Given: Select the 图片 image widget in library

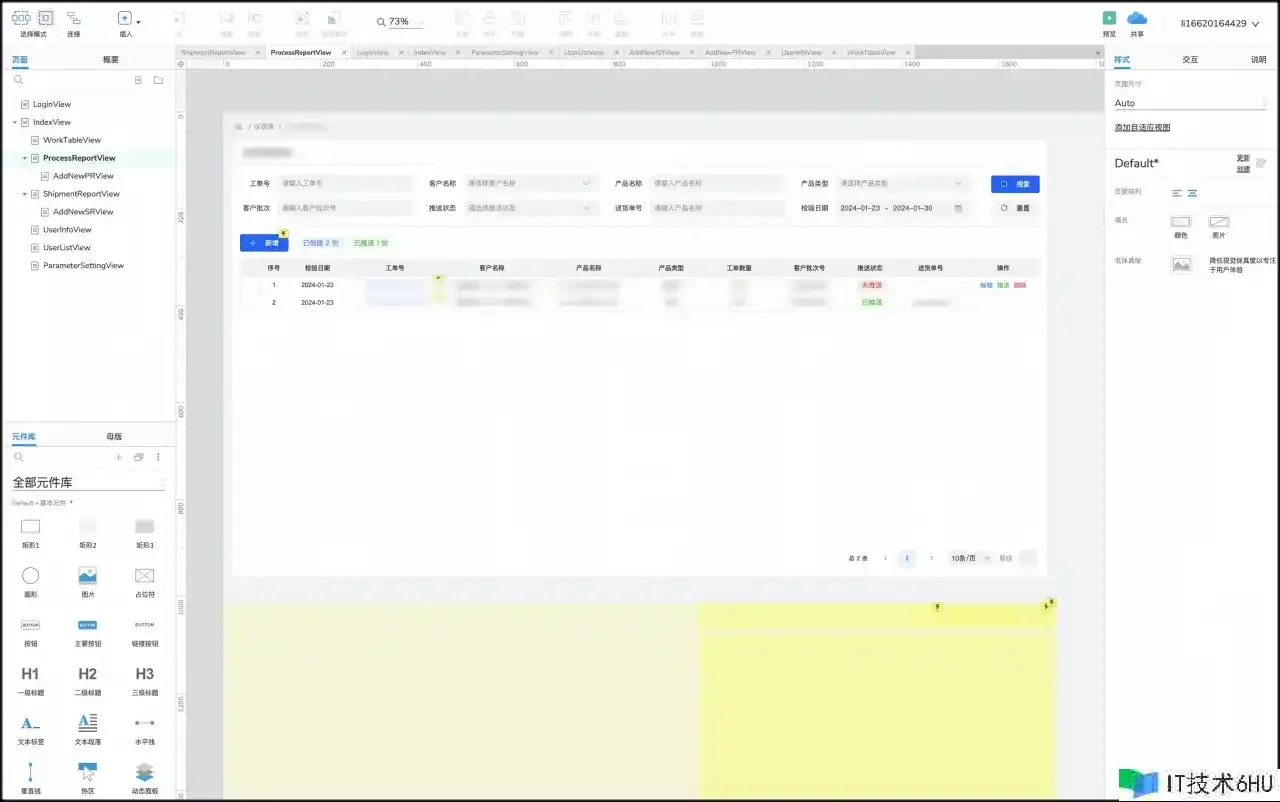Looking at the screenshot, I should coord(87,576).
